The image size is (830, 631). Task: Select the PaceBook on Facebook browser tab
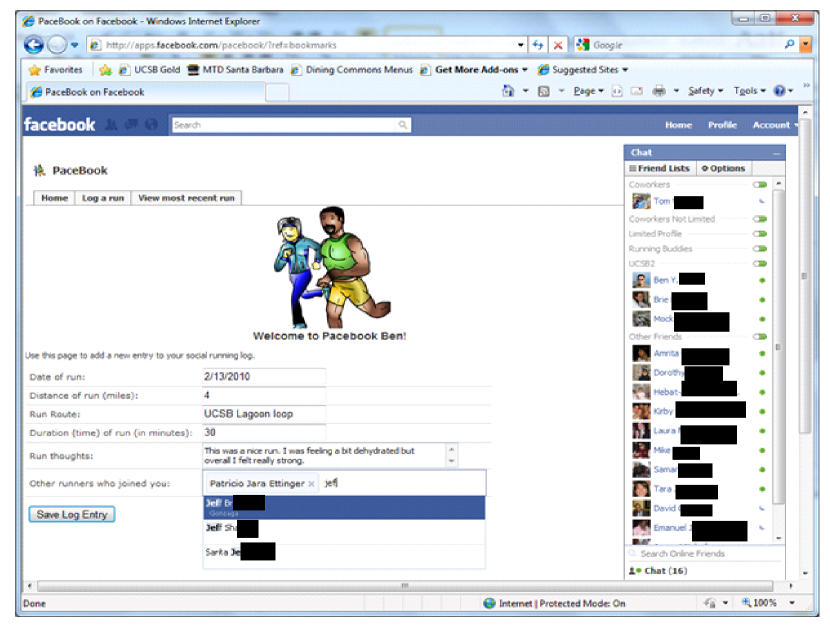click(x=146, y=92)
